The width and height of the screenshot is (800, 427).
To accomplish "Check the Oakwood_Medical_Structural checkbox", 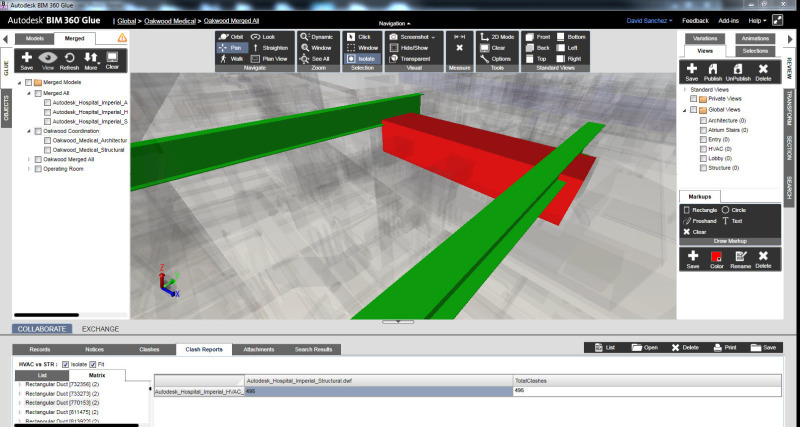I will point(47,150).
